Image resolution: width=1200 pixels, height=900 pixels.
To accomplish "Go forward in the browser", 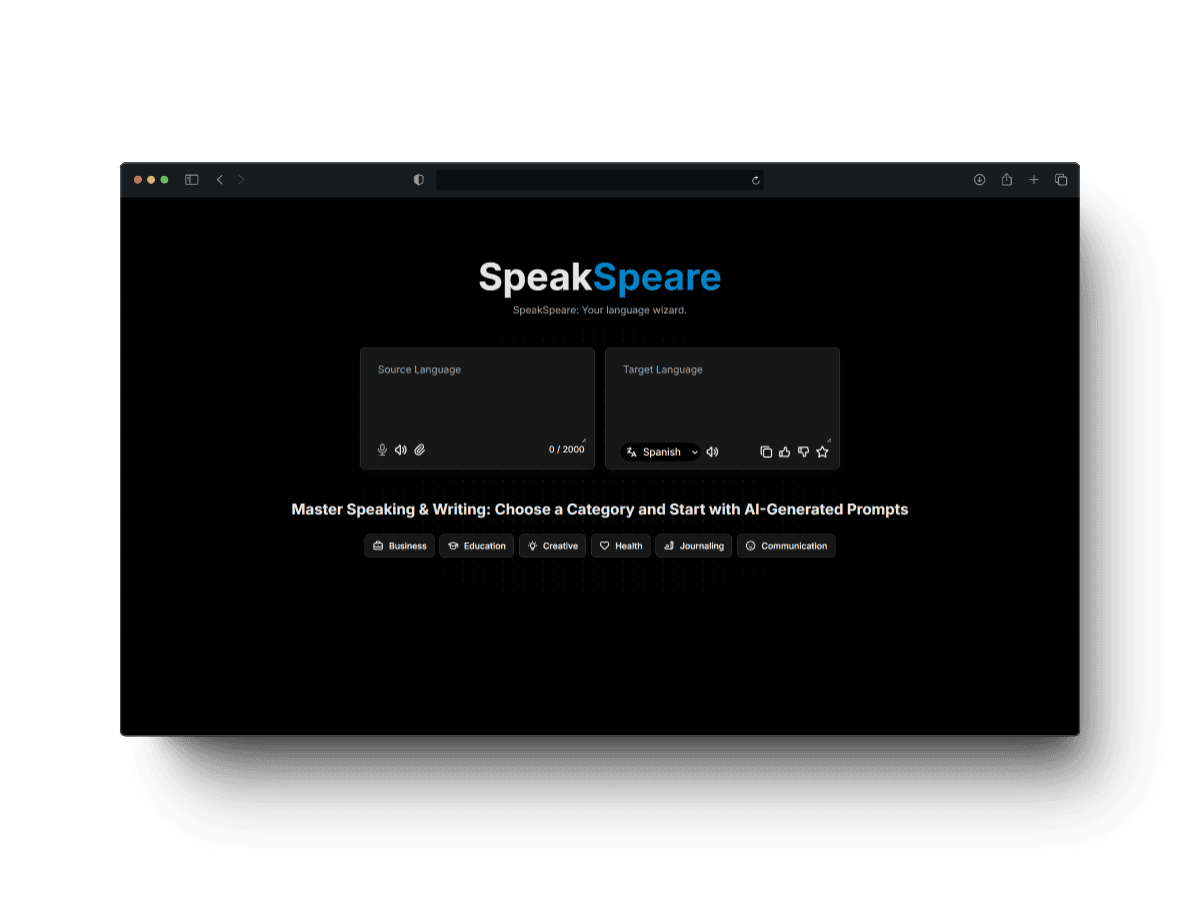I will tap(241, 180).
